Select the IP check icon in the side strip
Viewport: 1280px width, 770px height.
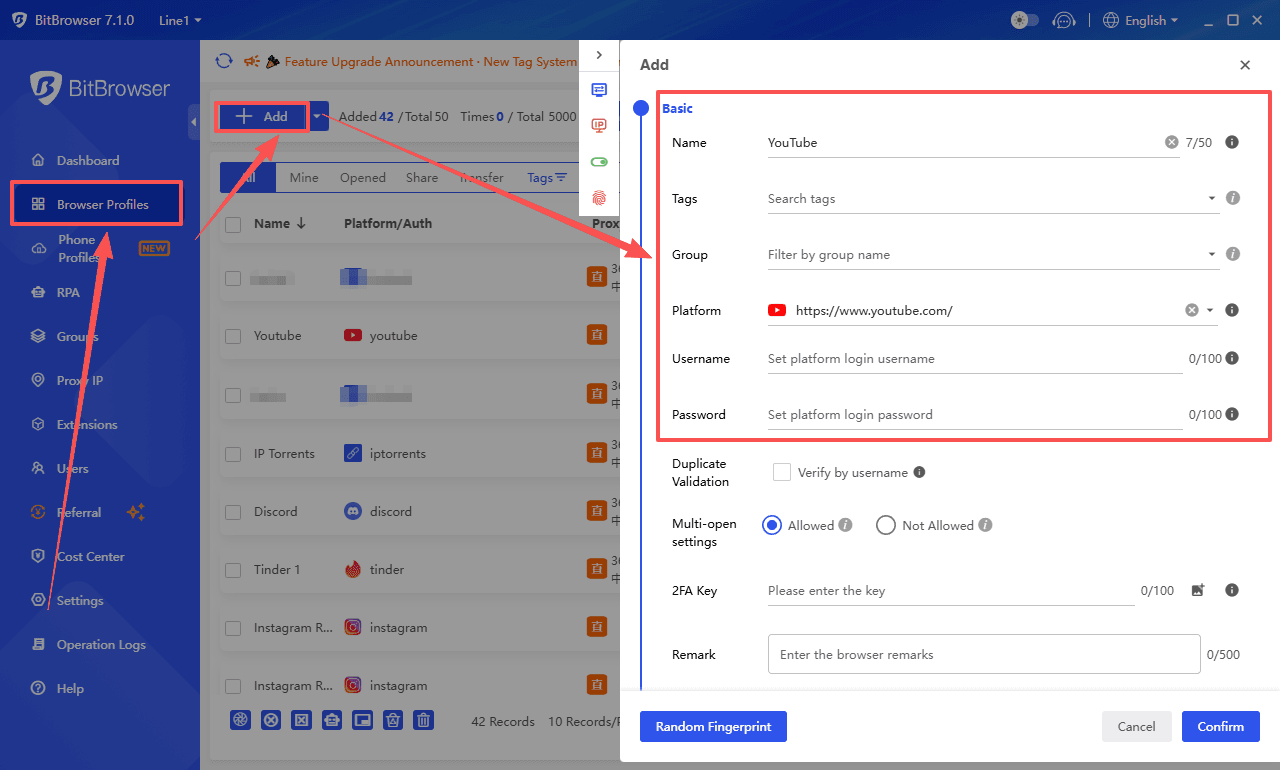point(599,125)
